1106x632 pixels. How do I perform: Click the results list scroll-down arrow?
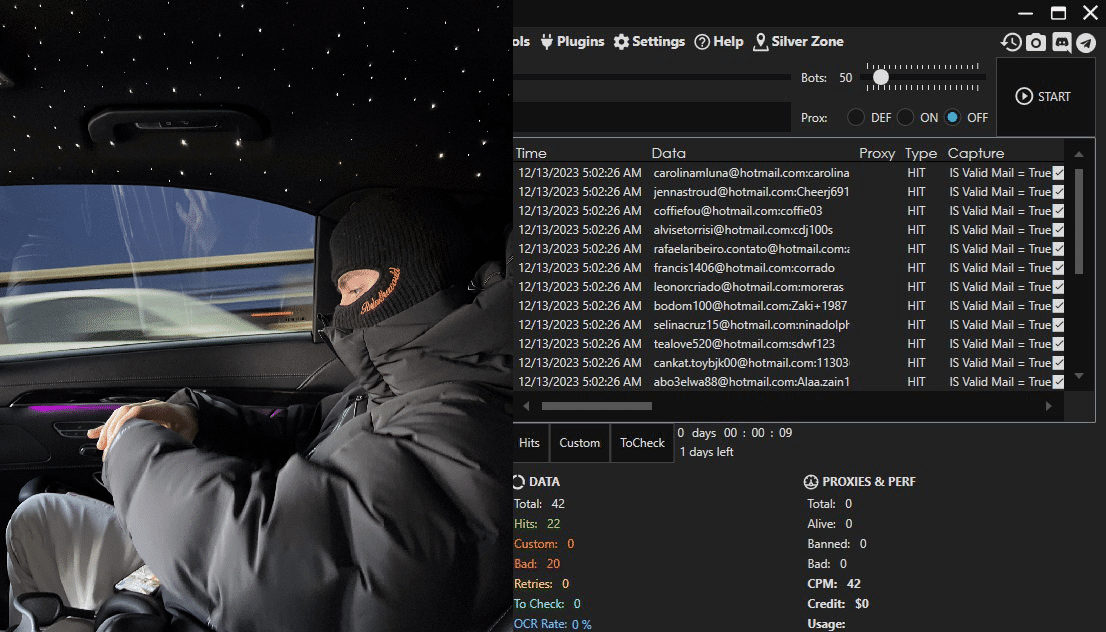(x=1078, y=376)
